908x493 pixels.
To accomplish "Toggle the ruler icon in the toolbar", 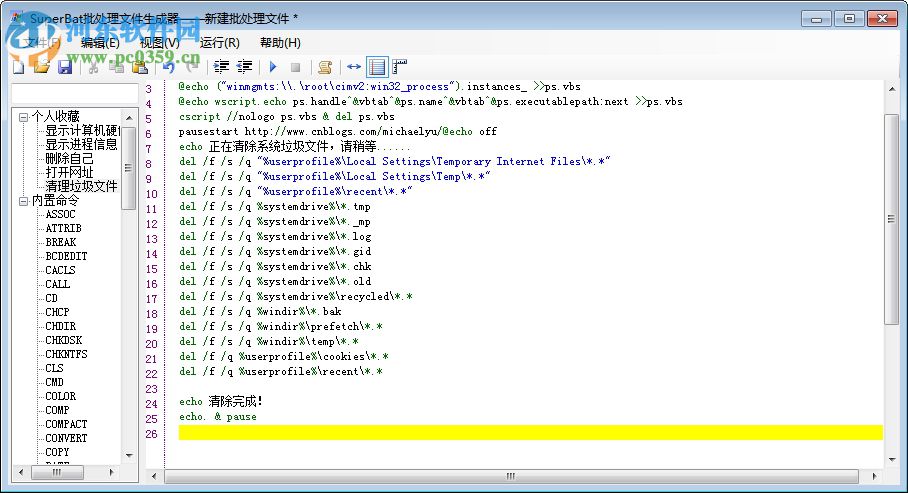I will click(x=400, y=67).
